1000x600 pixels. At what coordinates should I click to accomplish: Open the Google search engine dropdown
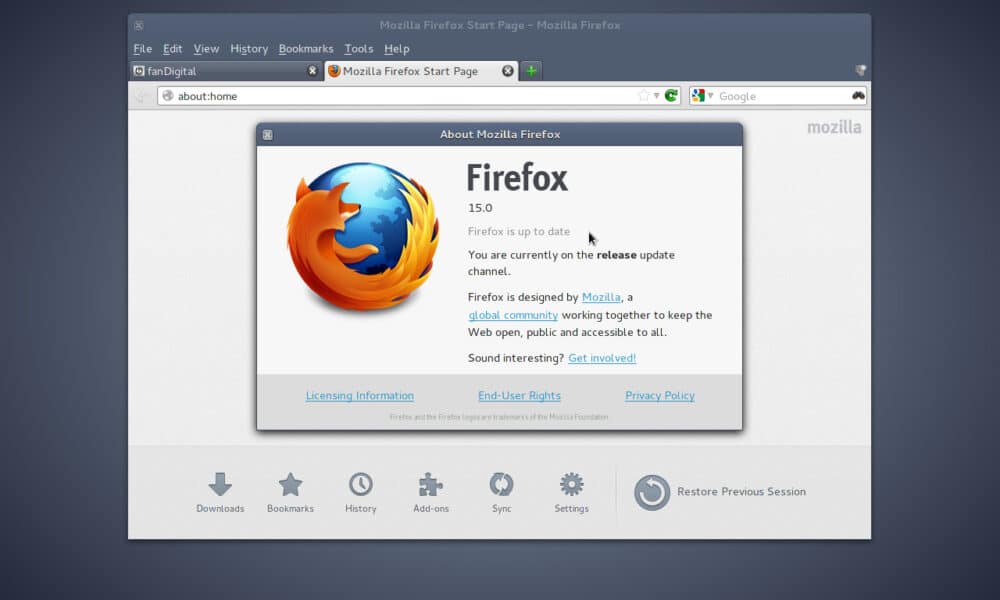click(702, 96)
